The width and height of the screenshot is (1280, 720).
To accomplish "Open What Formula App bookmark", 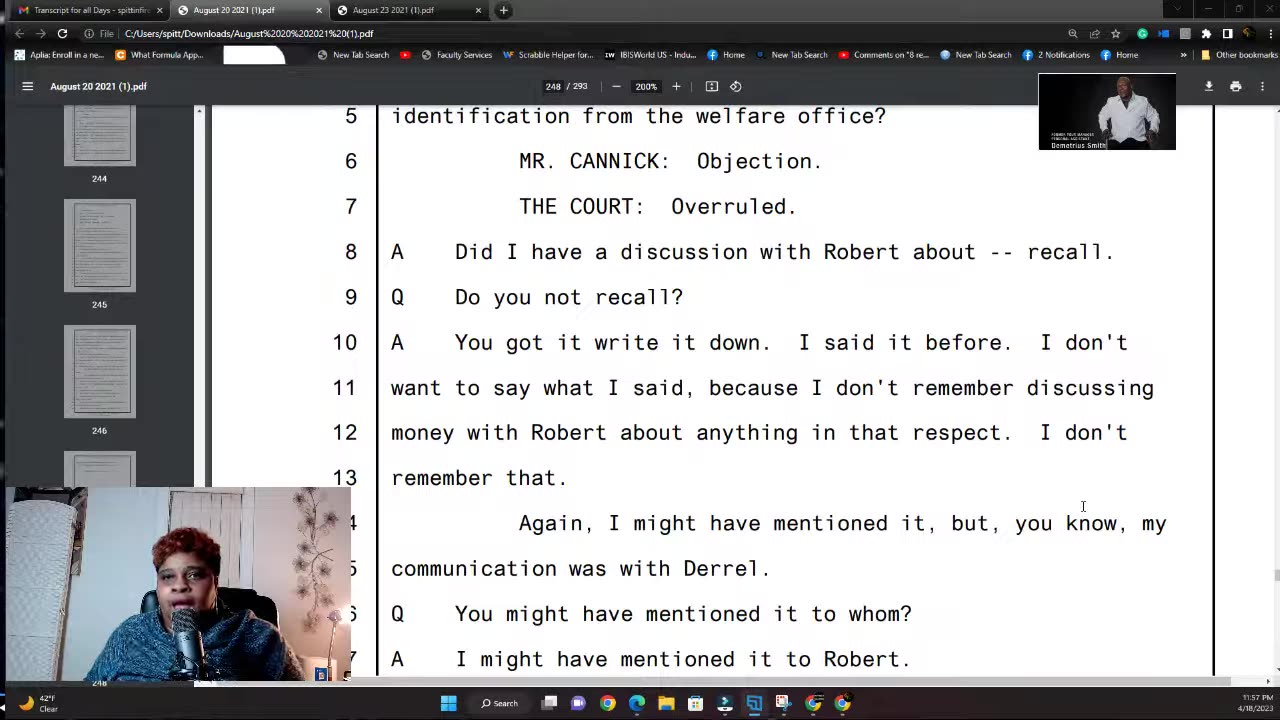I will pyautogui.click(x=160, y=55).
